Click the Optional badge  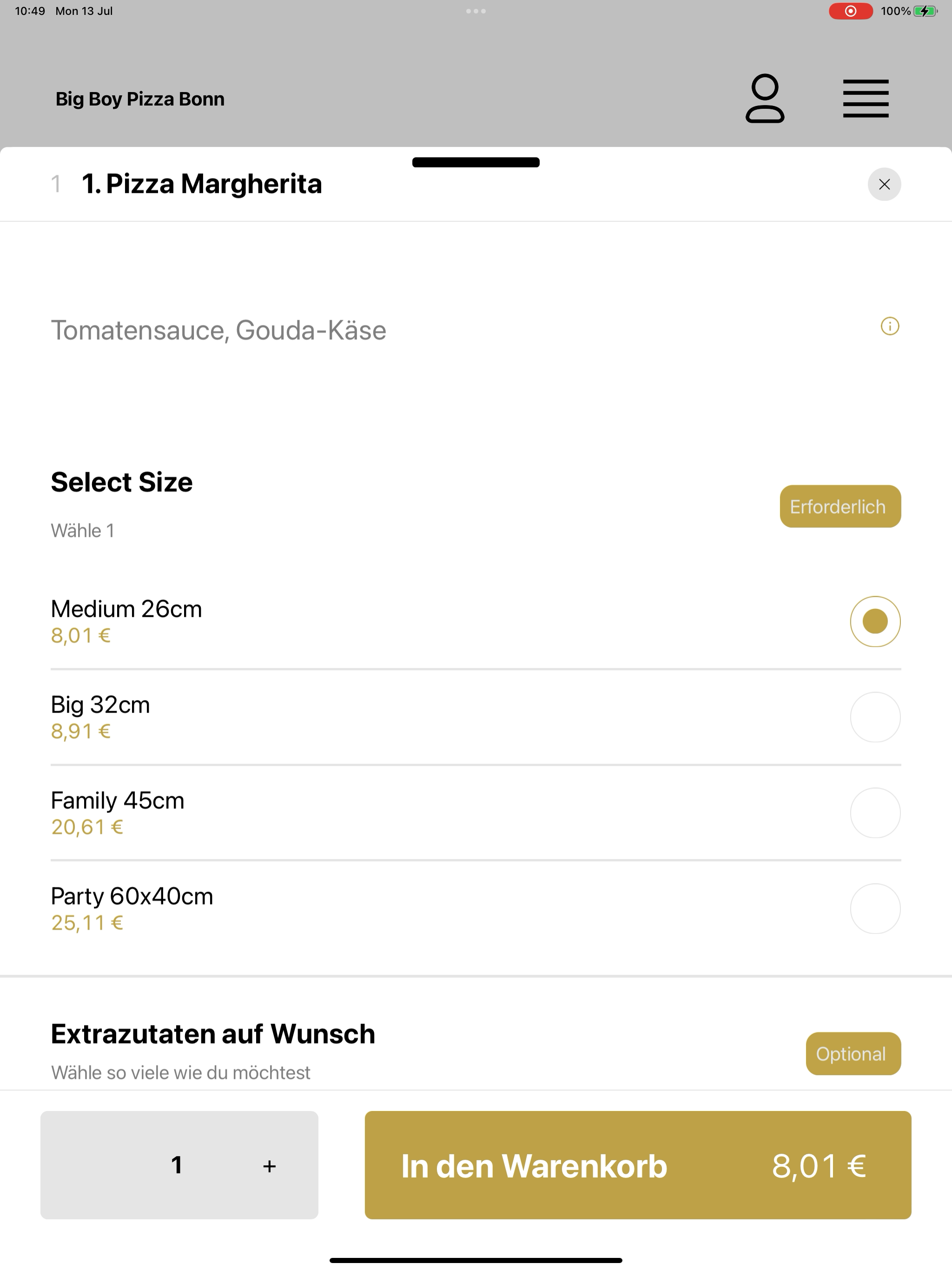click(853, 1053)
